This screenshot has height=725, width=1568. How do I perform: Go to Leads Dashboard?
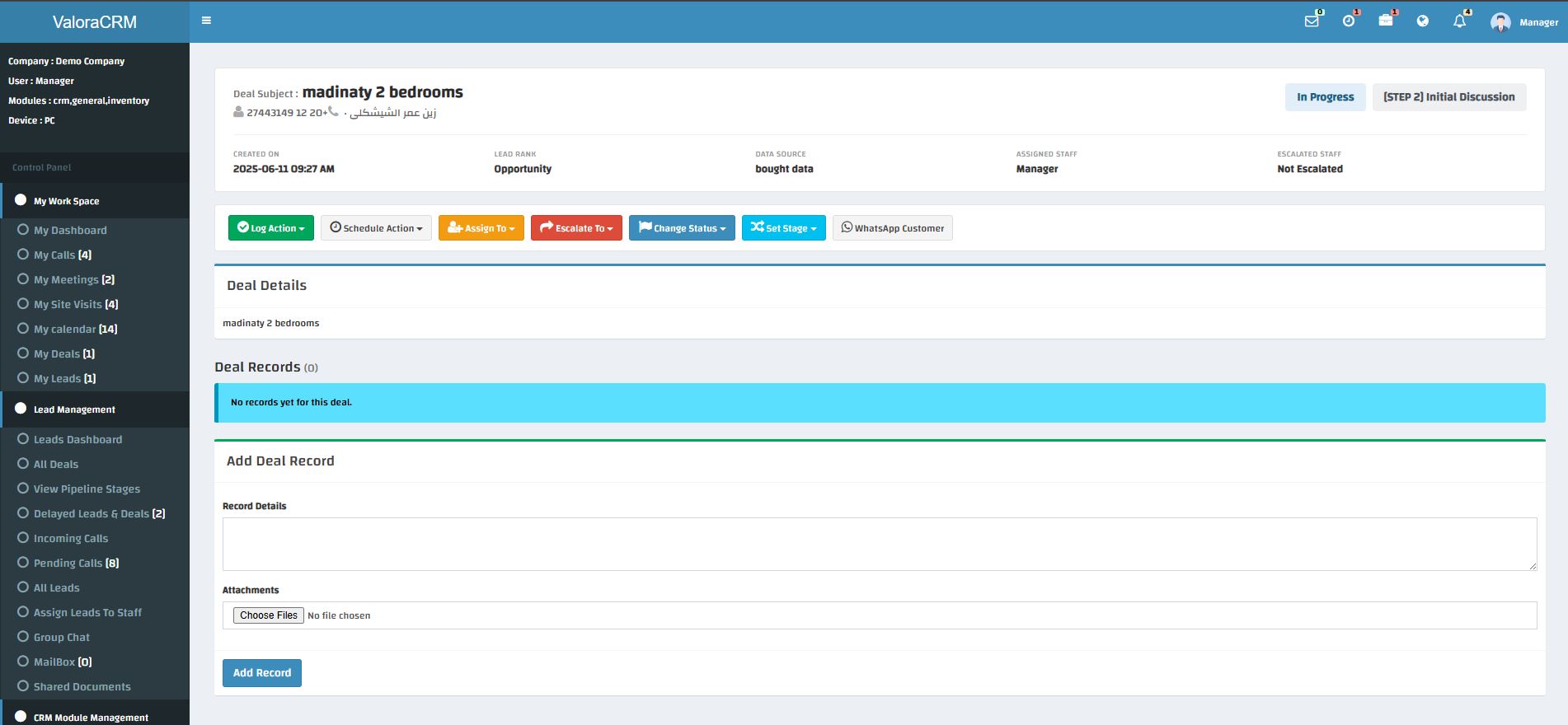(x=77, y=440)
